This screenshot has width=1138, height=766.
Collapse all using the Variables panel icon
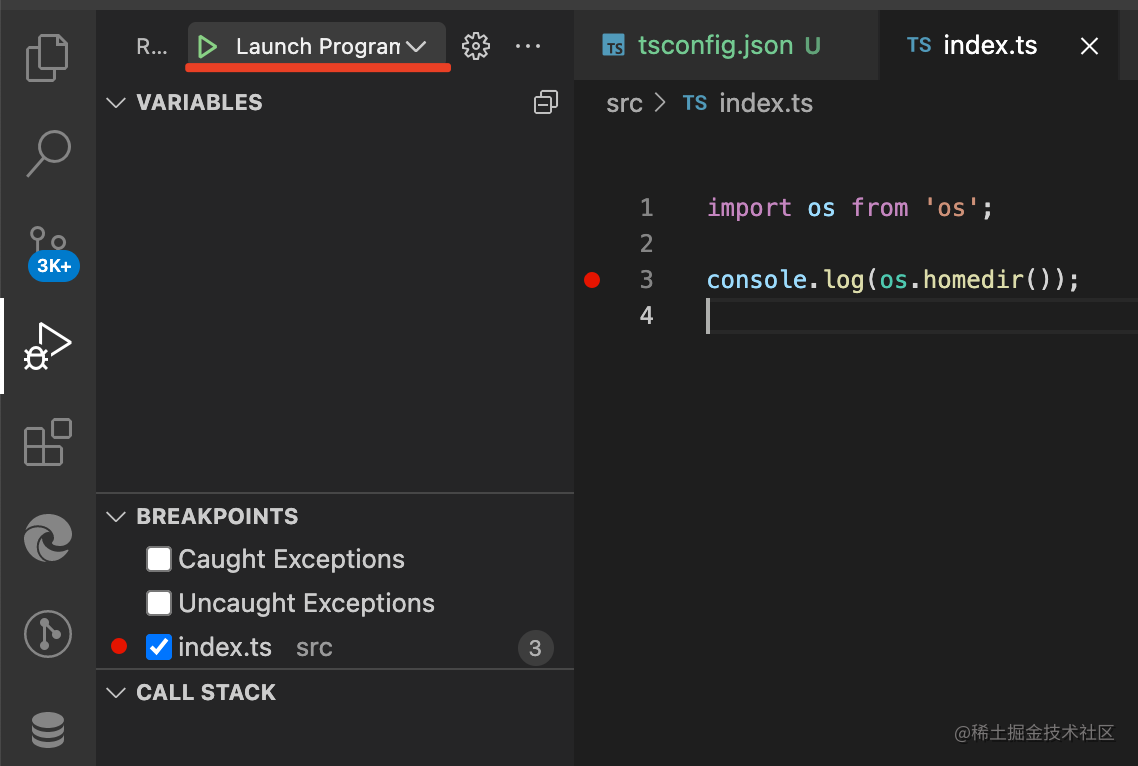pyautogui.click(x=546, y=102)
